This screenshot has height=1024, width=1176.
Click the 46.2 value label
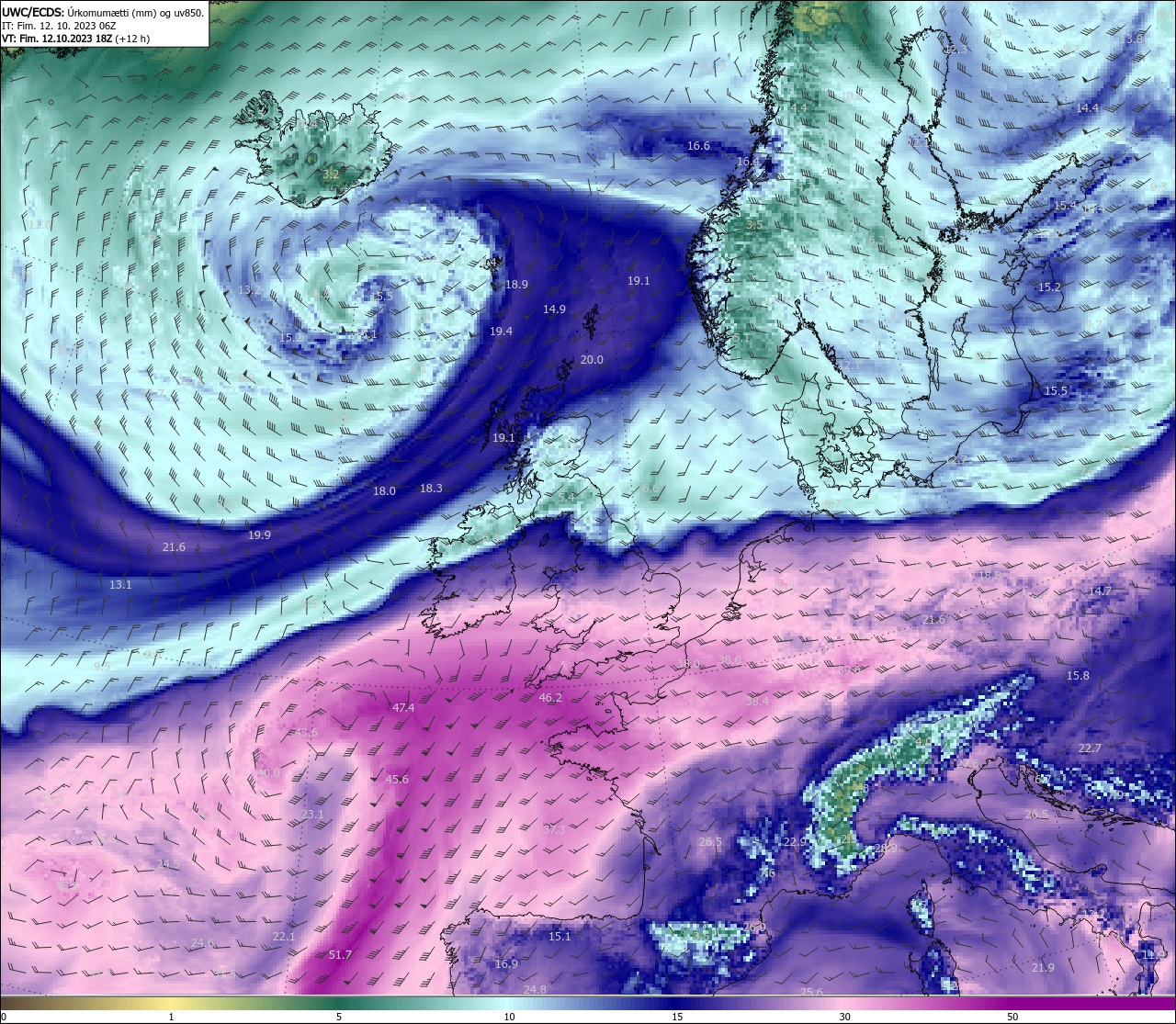550,698
